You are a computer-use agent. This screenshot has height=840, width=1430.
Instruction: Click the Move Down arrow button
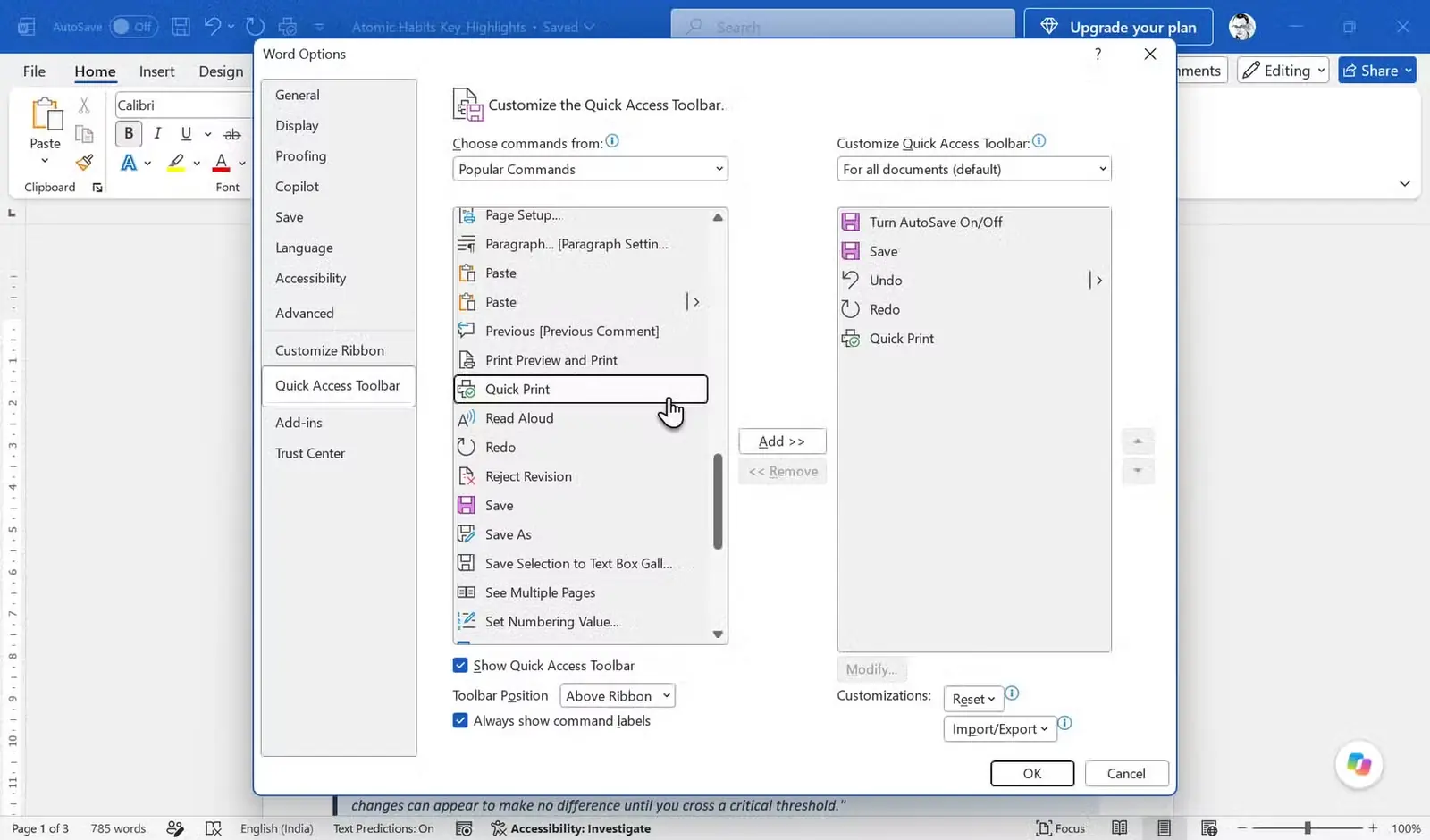point(1138,471)
